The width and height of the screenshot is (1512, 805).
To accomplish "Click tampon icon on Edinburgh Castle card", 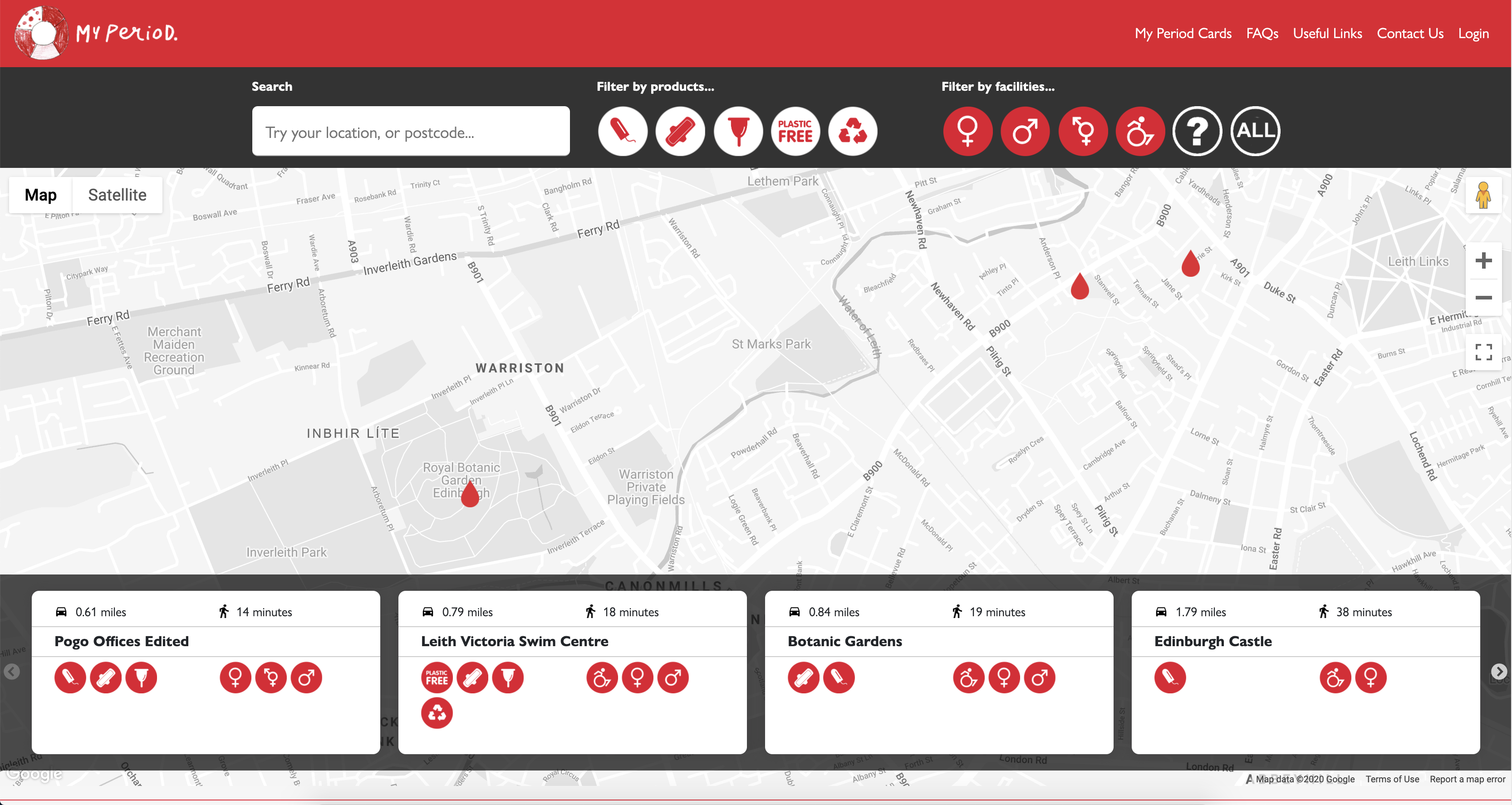I will (x=1170, y=677).
